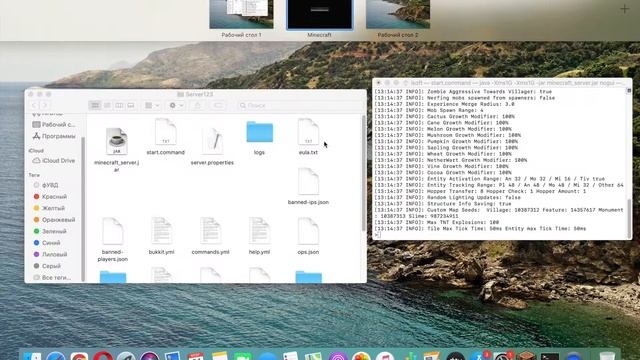Open the Finder group-by dropdown
Viewport: 640px width, 360px height.
pyautogui.click(x=152, y=105)
